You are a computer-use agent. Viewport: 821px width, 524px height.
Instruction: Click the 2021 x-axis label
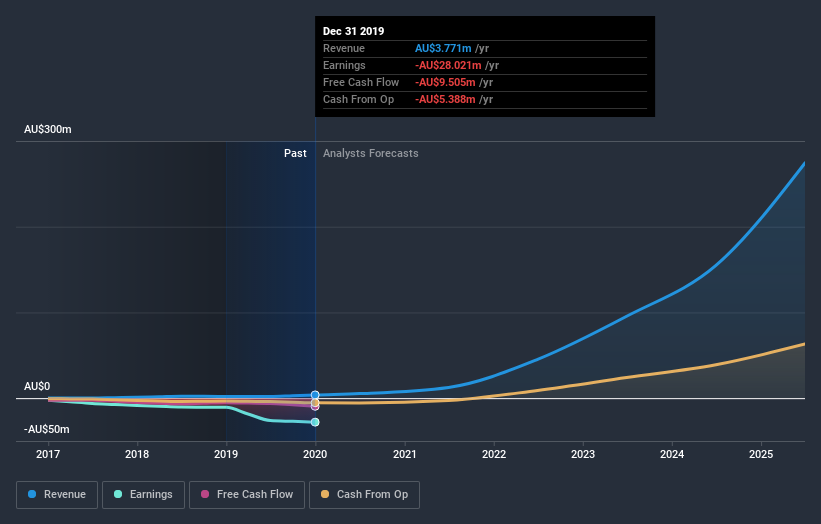coord(405,454)
